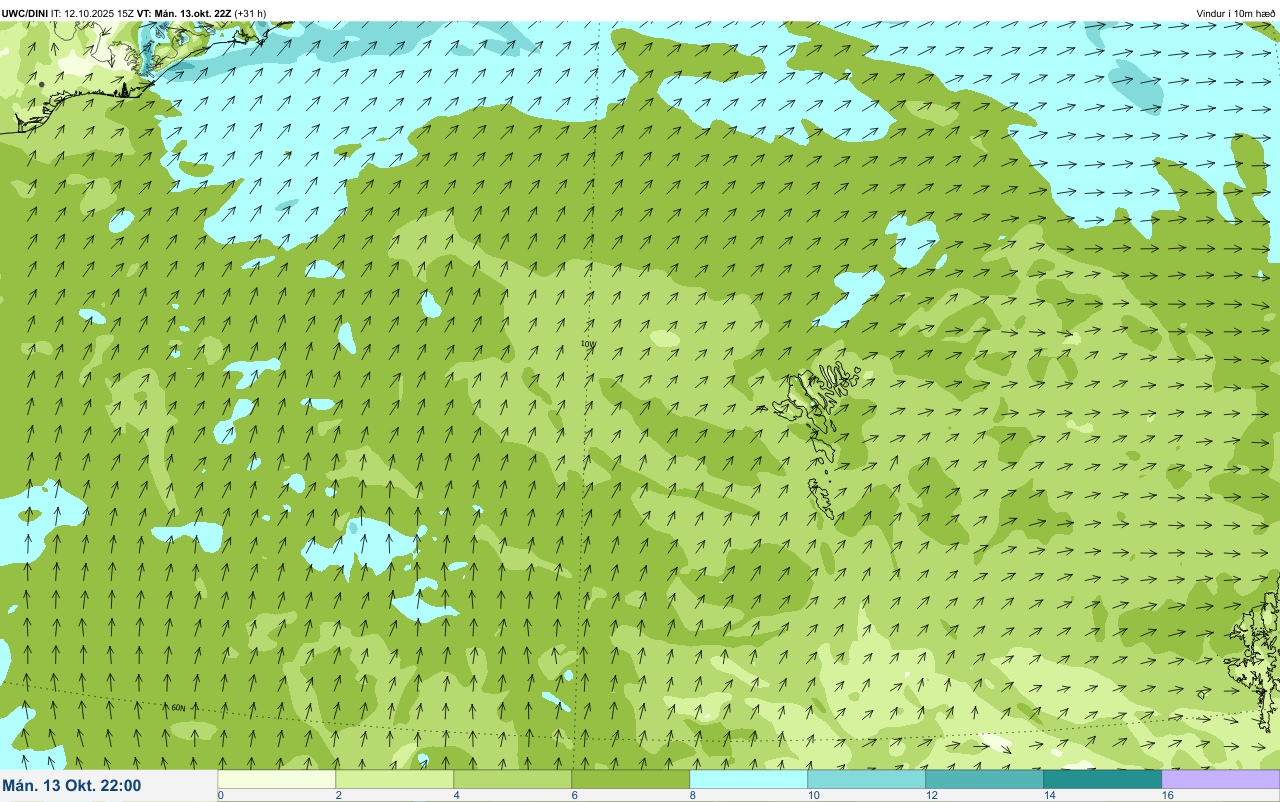Click the 'UWC/DINI IT: 12.10.2025 15Z' header text

67,13
